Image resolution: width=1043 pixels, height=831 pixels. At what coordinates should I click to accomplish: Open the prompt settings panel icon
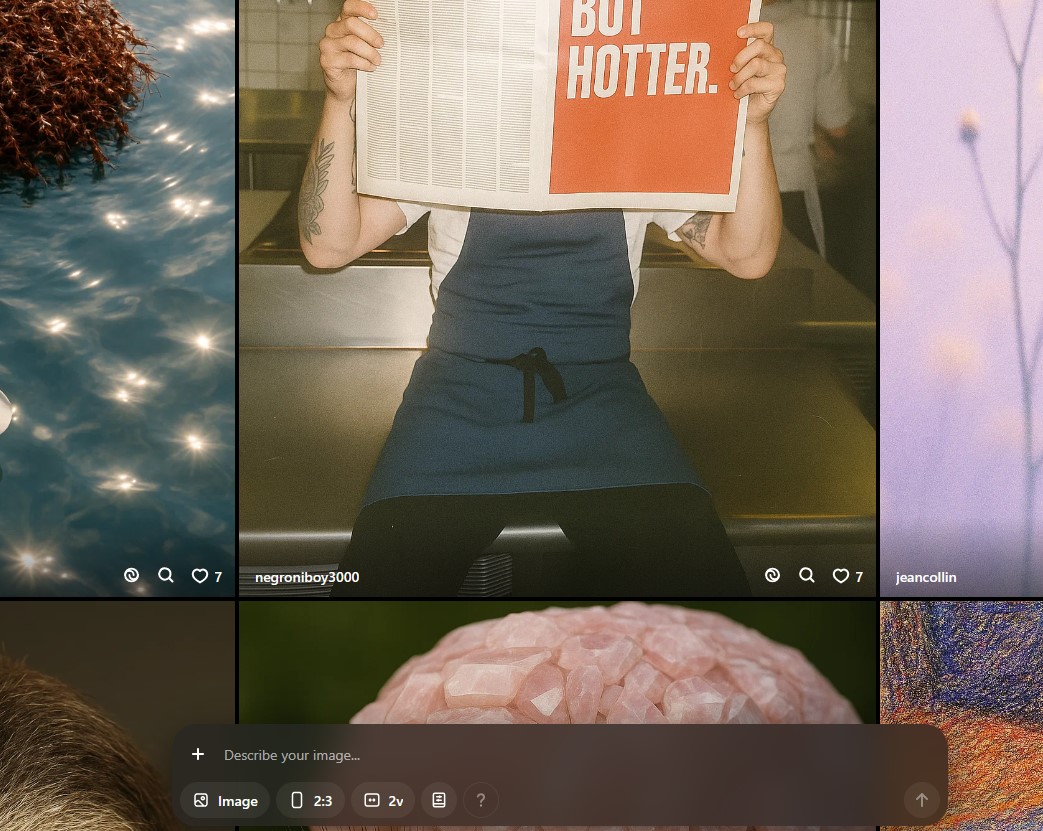[439, 800]
